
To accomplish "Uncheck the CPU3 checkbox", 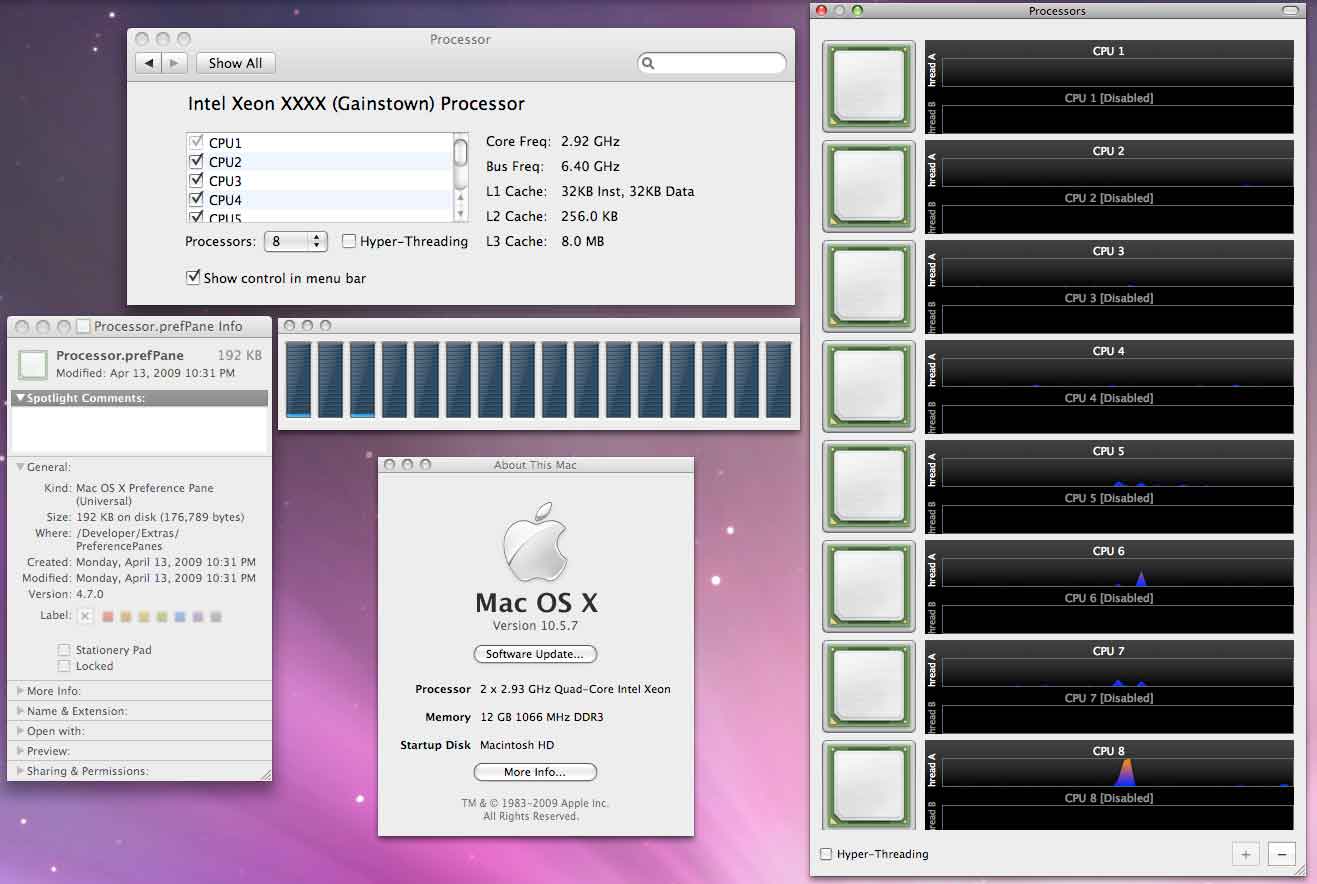I will coord(196,181).
